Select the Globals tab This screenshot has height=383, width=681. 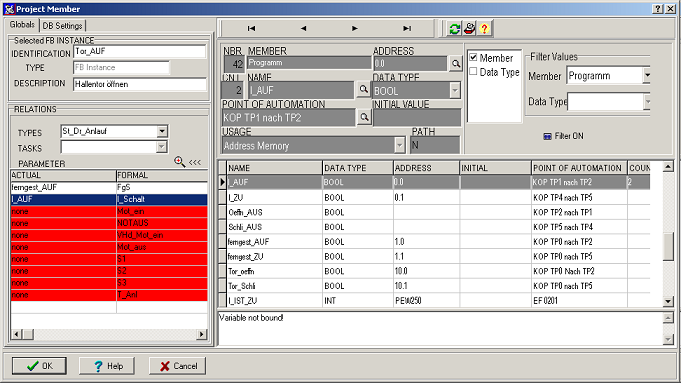point(22,25)
